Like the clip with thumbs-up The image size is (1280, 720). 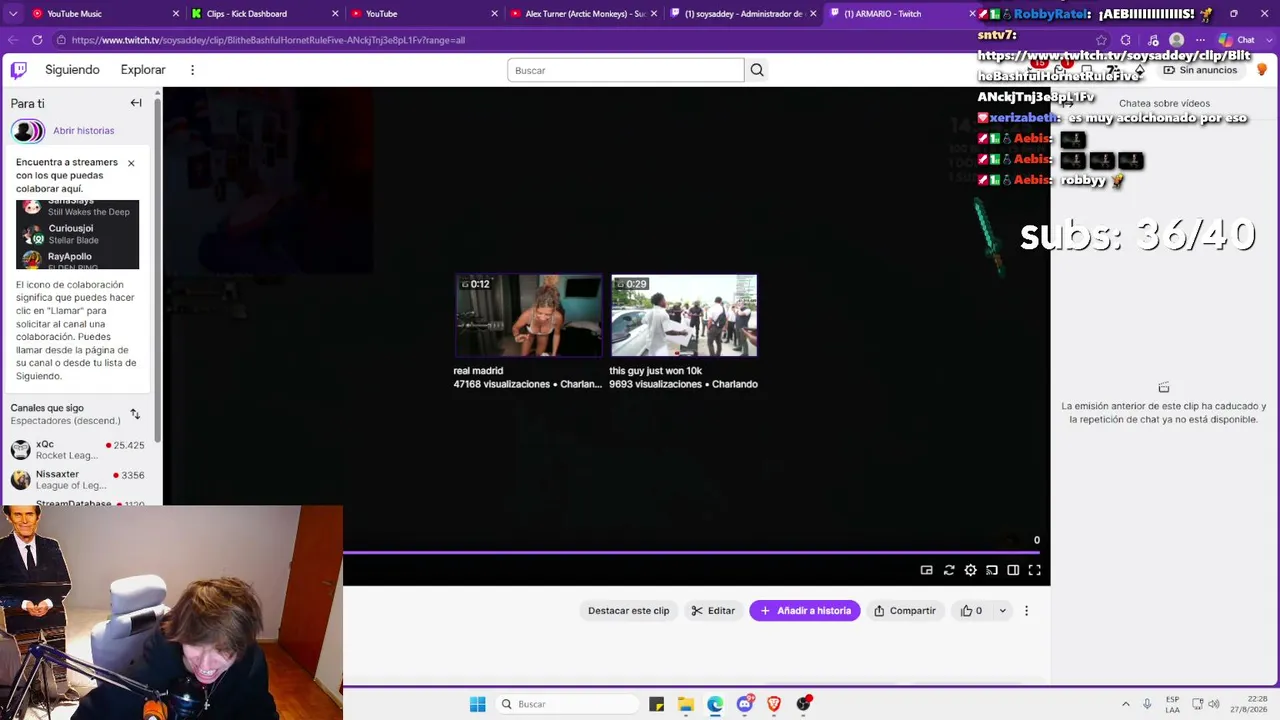(971, 611)
